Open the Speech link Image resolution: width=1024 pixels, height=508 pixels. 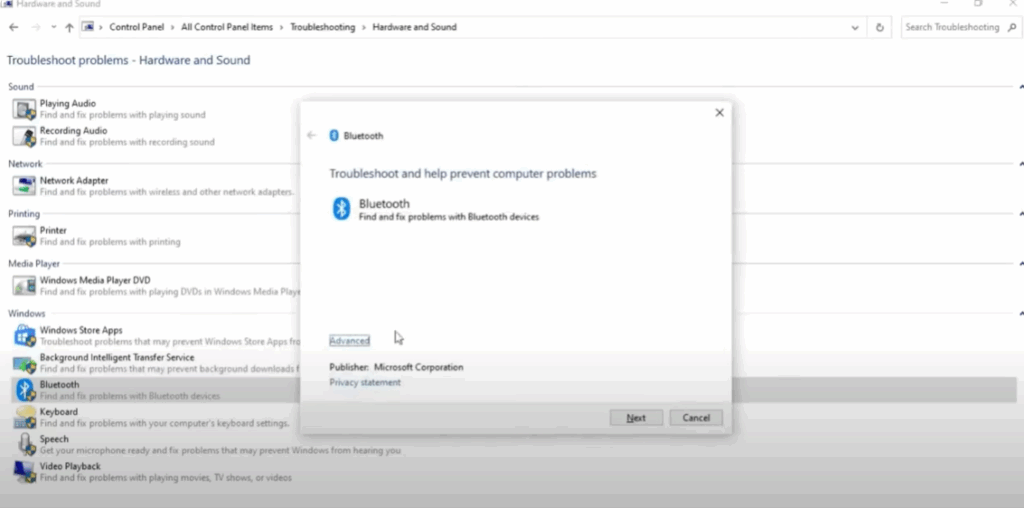point(54,439)
